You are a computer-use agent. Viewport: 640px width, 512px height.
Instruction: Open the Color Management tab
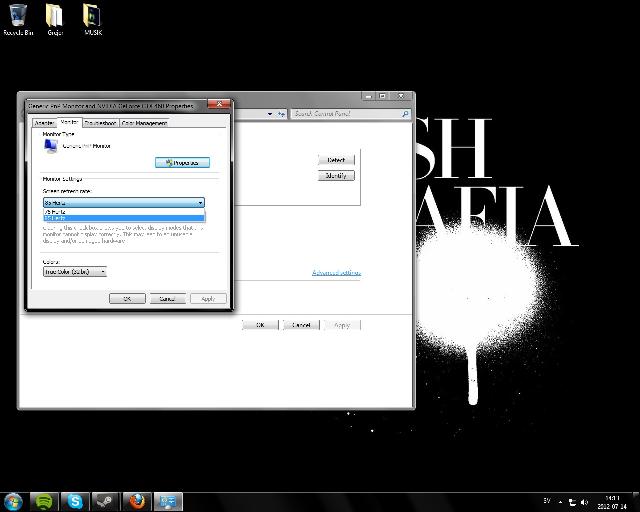[144, 123]
